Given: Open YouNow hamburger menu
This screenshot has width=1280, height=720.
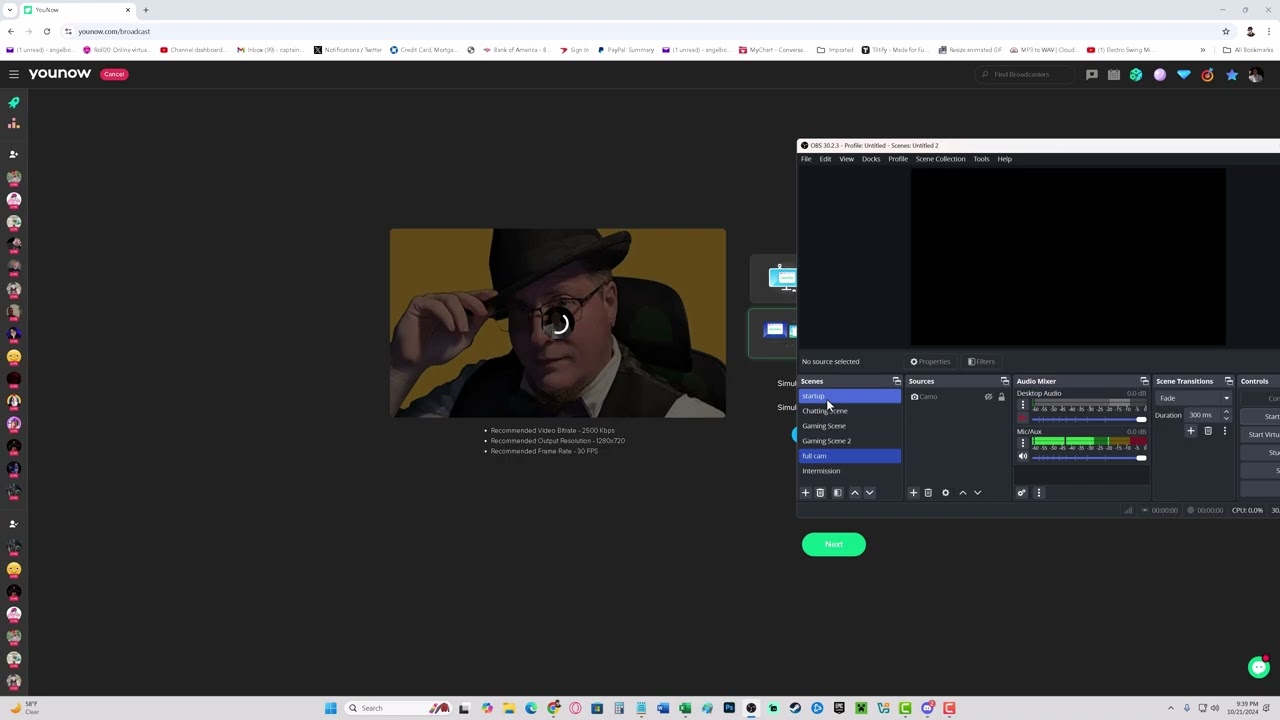Looking at the screenshot, I should [14, 74].
